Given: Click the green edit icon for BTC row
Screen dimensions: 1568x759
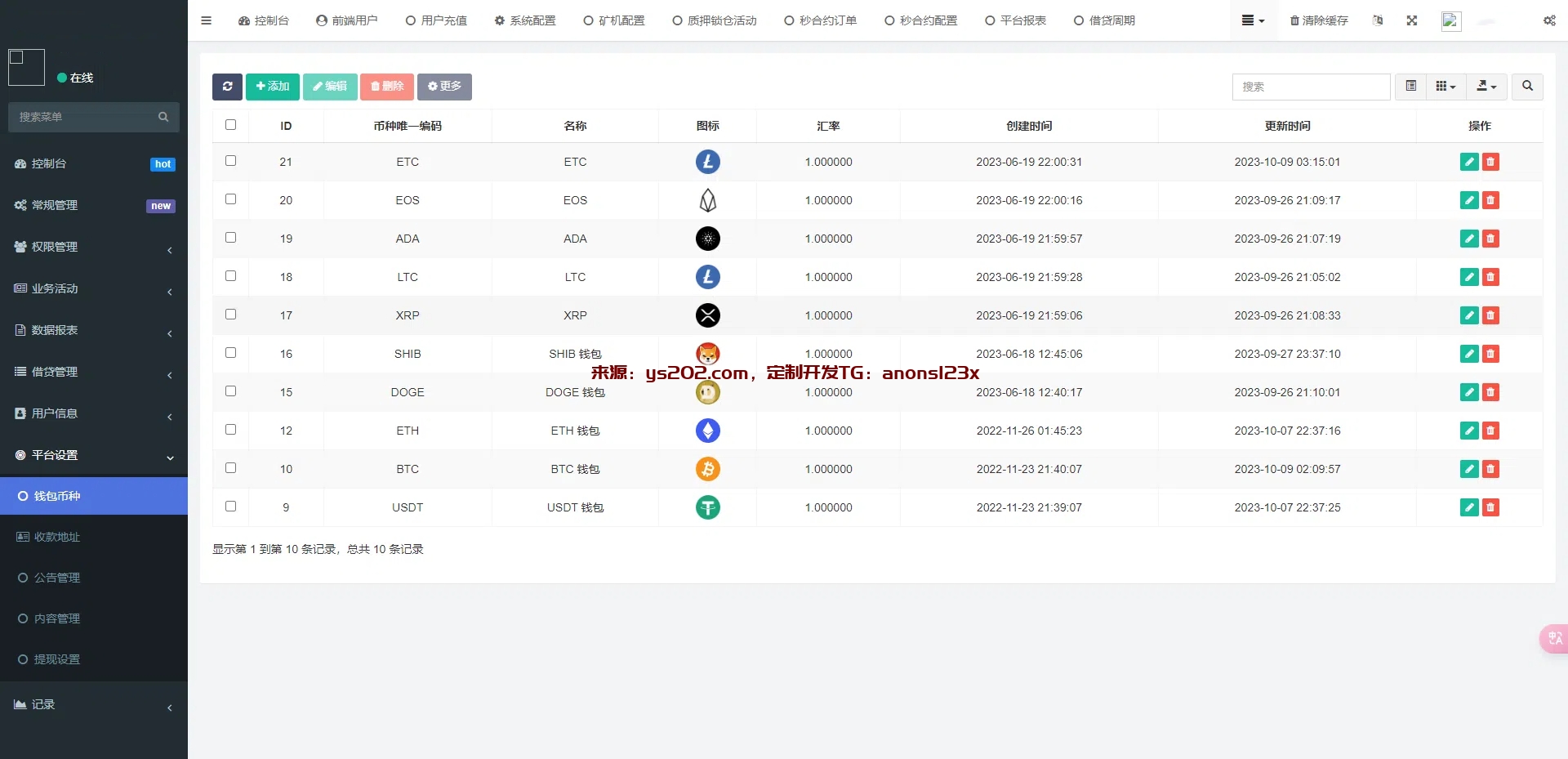Looking at the screenshot, I should (x=1468, y=469).
